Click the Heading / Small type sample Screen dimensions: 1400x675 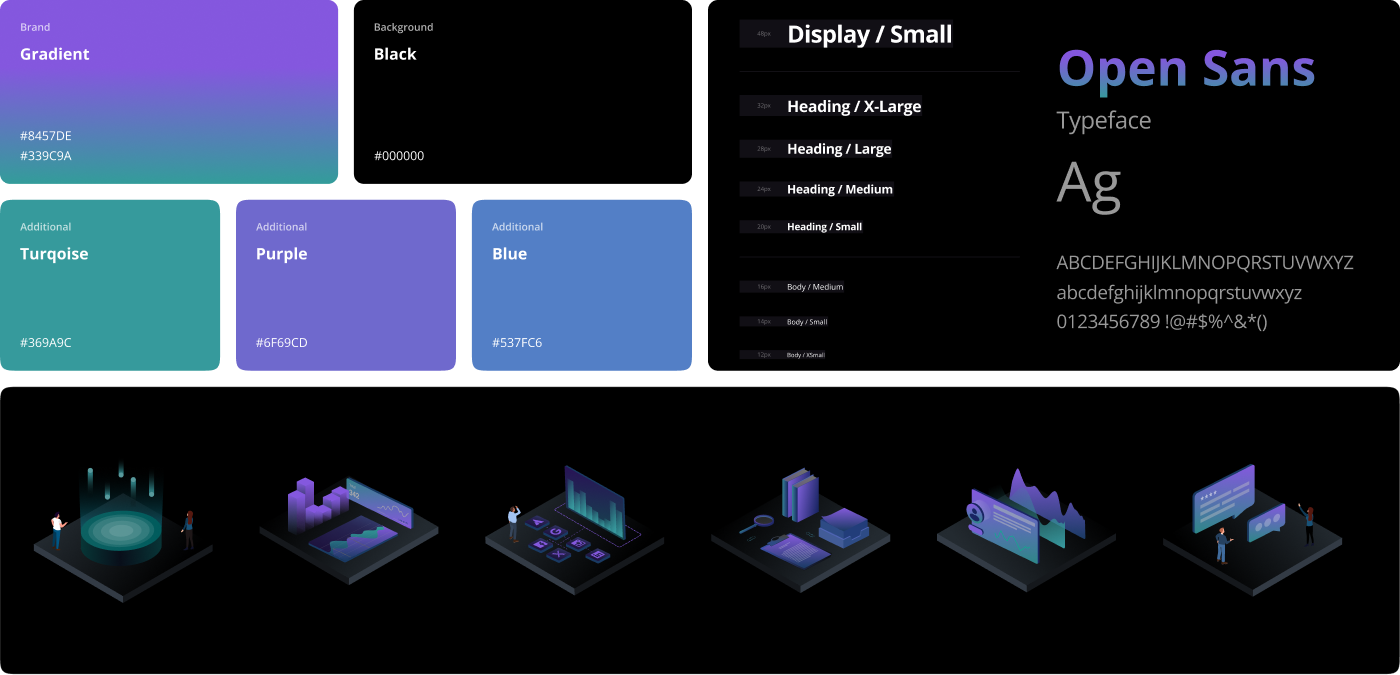(x=824, y=227)
